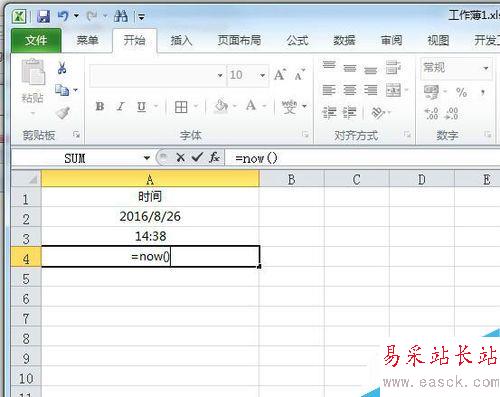Screen dimensions: 500x397
Task: Open the Name Box dropdown arrow
Action: (x=147, y=158)
